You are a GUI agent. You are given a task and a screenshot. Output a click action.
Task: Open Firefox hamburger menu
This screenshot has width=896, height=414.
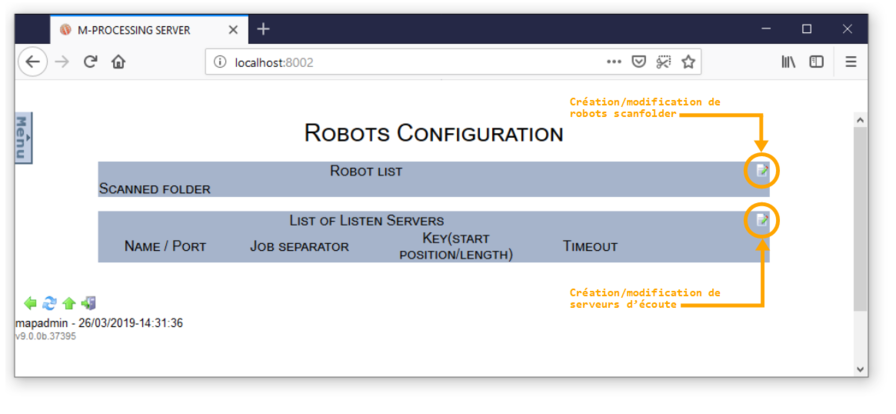coord(851,62)
